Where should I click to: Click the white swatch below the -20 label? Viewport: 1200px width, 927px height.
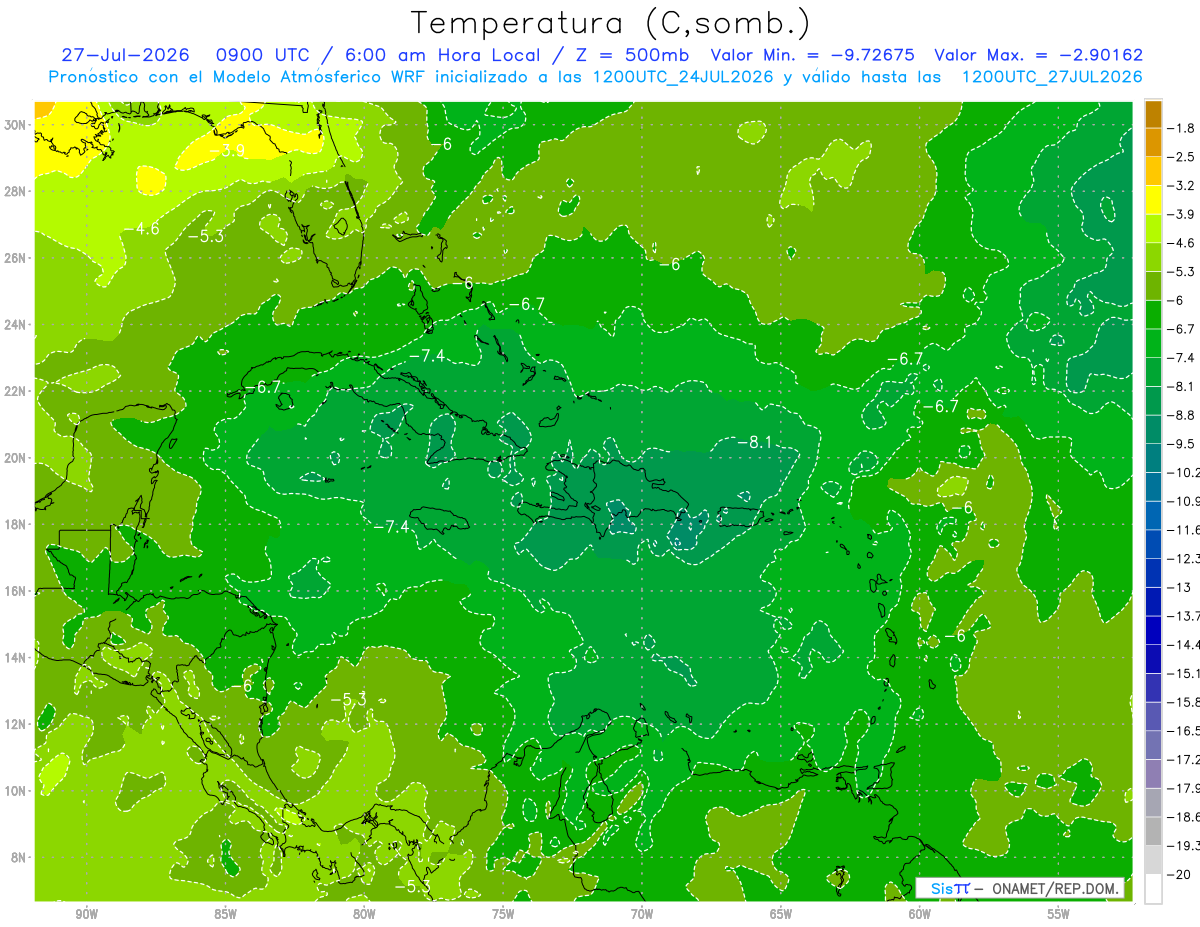pyautogui.click(x=1153, y=889)
